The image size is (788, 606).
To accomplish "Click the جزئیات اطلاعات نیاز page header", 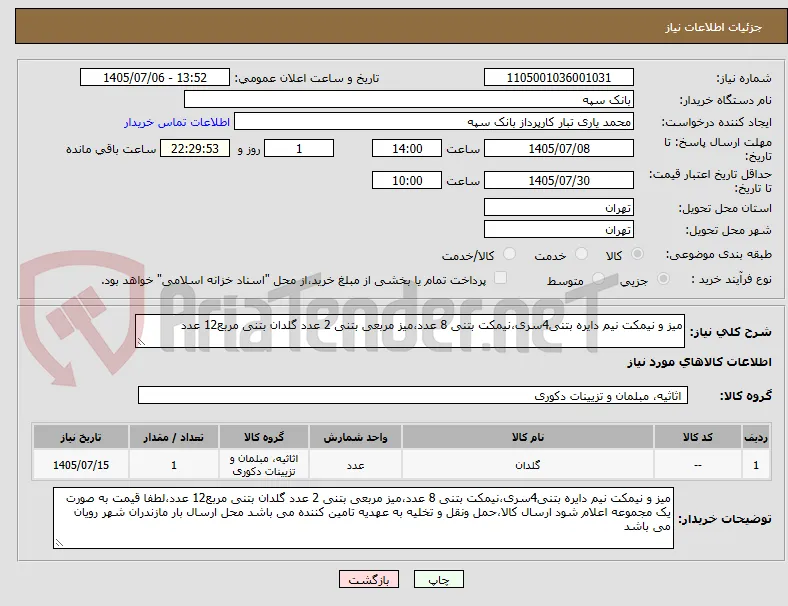I will click(714, 27).
